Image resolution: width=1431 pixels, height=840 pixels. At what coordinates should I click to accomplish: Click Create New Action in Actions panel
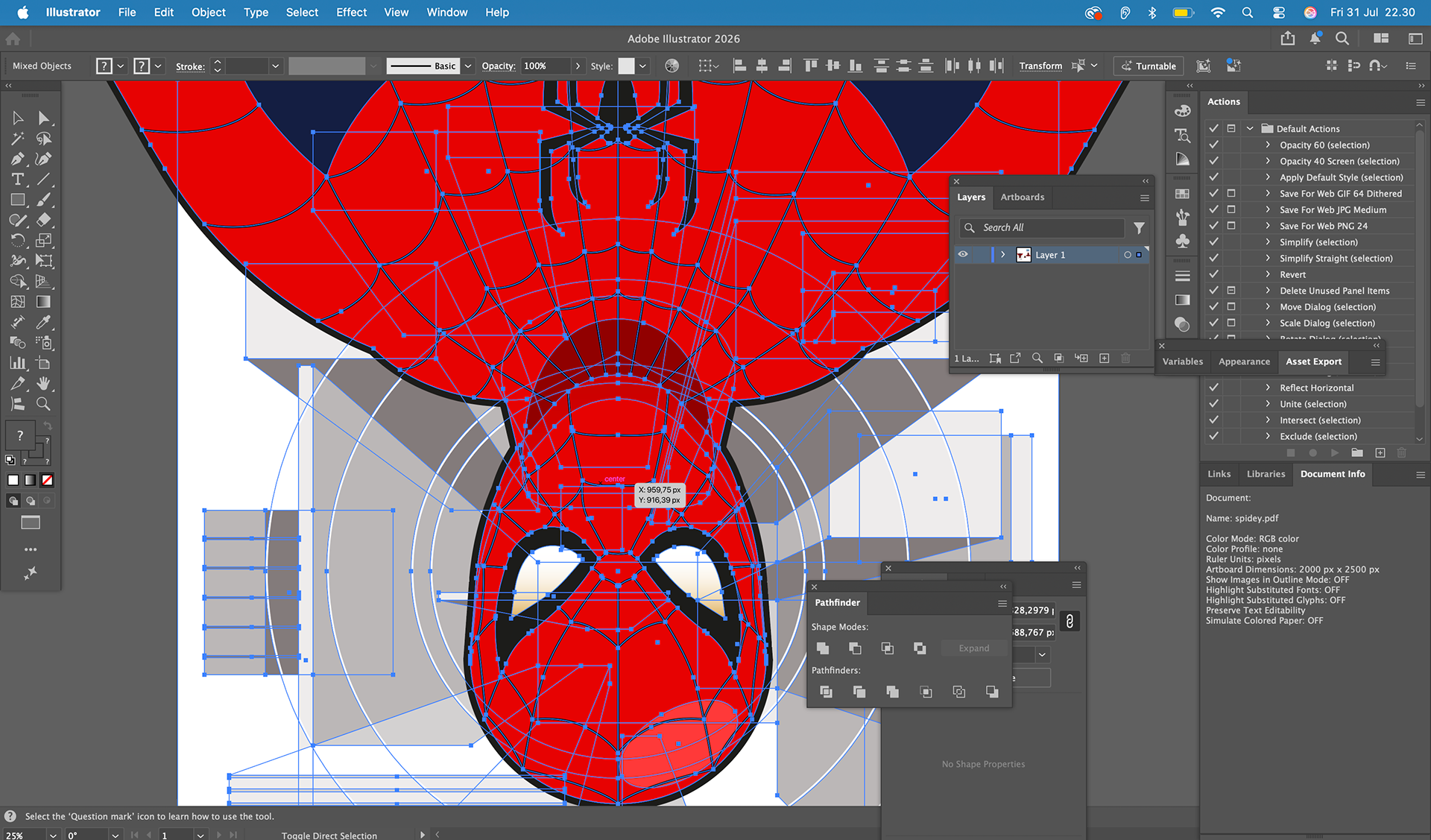coord(1380,452)
